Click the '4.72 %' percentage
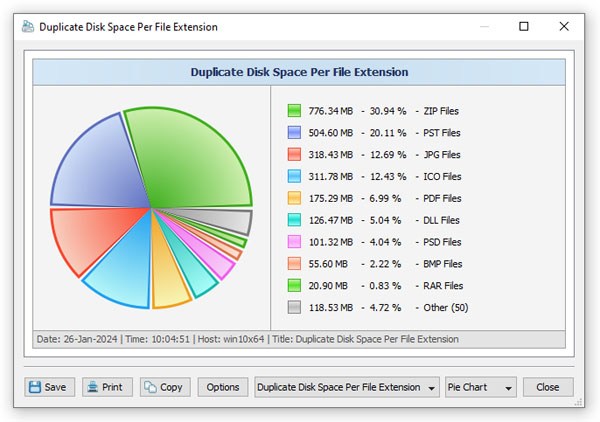This screenshot has width=600, height=422. [x=385, y=307]
